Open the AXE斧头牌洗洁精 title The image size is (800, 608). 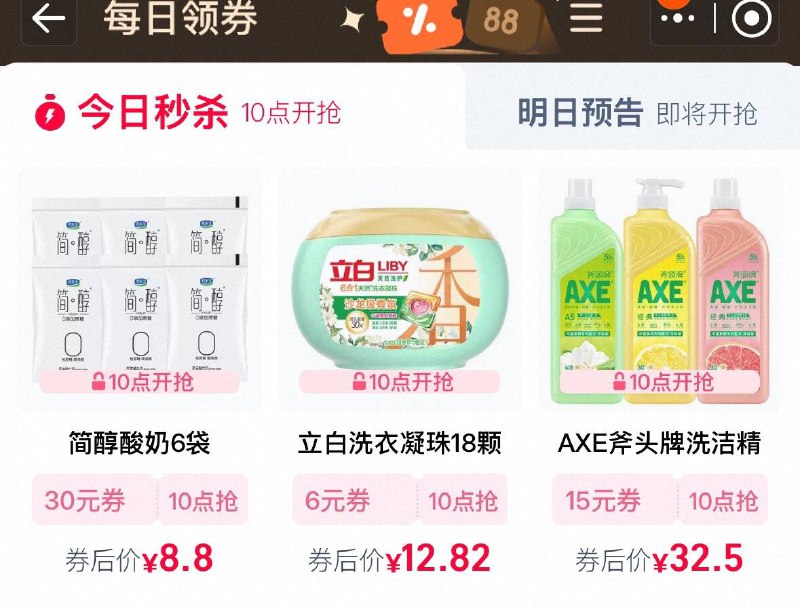point(660,443)
